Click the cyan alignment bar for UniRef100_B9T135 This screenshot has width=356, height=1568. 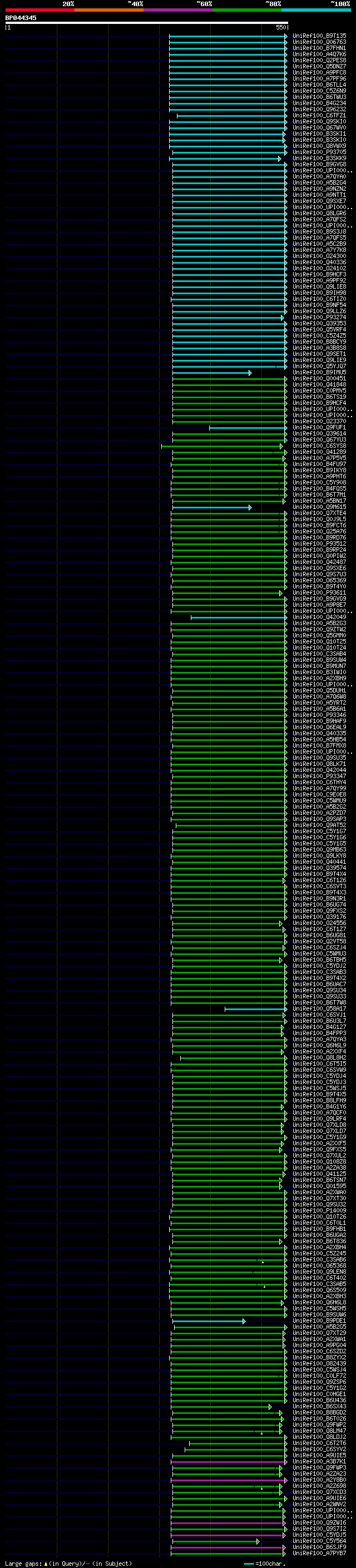[228, 36]
